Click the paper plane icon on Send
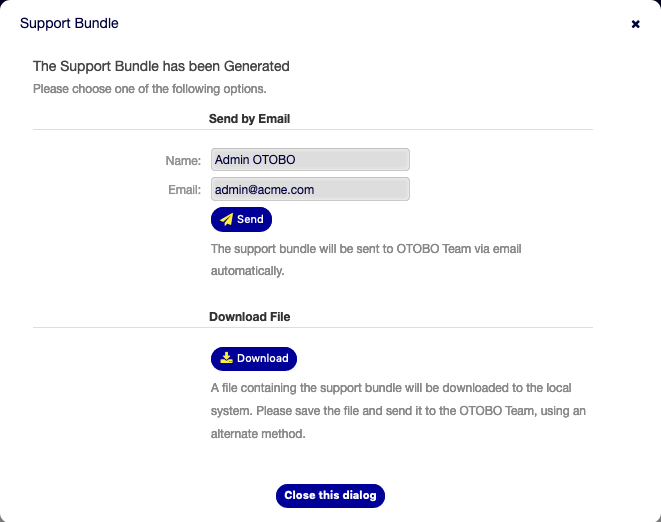661x522 pixels. (227, 220)
